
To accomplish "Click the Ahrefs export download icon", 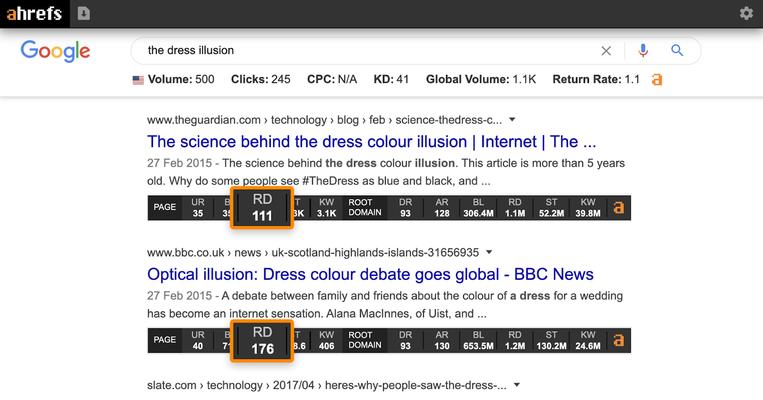I will pos(84,13).
